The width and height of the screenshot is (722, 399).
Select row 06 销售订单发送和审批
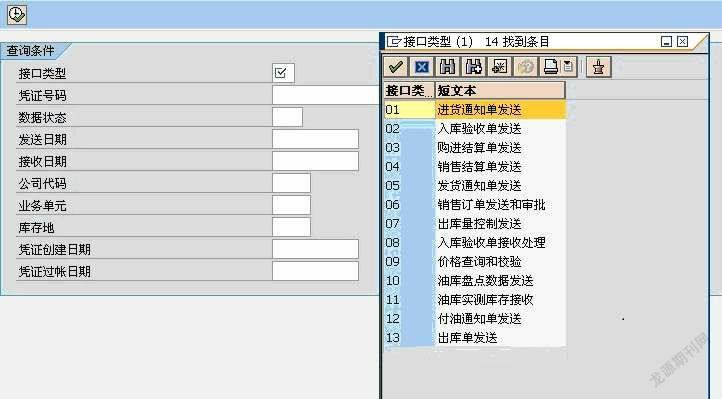[x=475, y=205]
